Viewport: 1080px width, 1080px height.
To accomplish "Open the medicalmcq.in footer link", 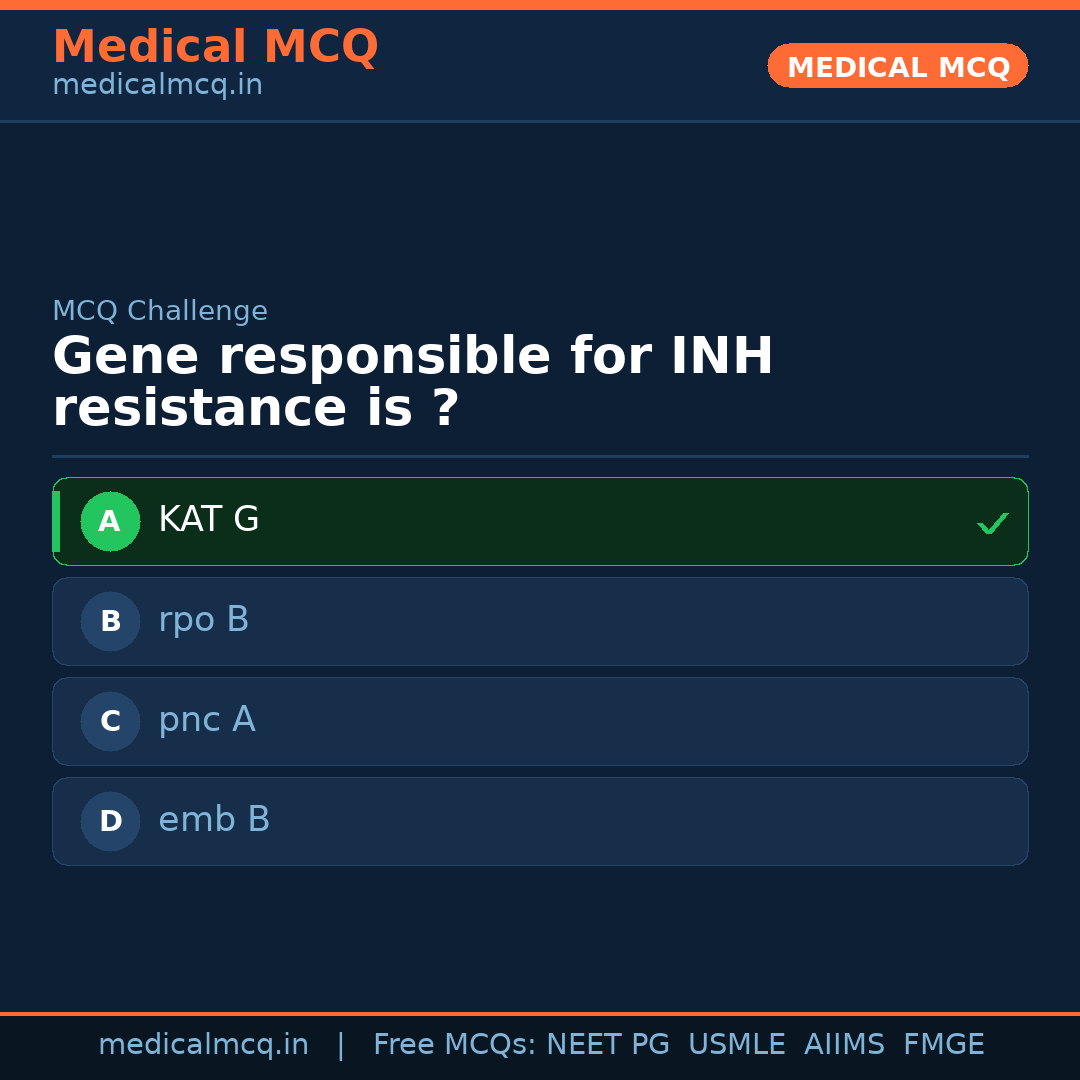I will point(203,1045).
